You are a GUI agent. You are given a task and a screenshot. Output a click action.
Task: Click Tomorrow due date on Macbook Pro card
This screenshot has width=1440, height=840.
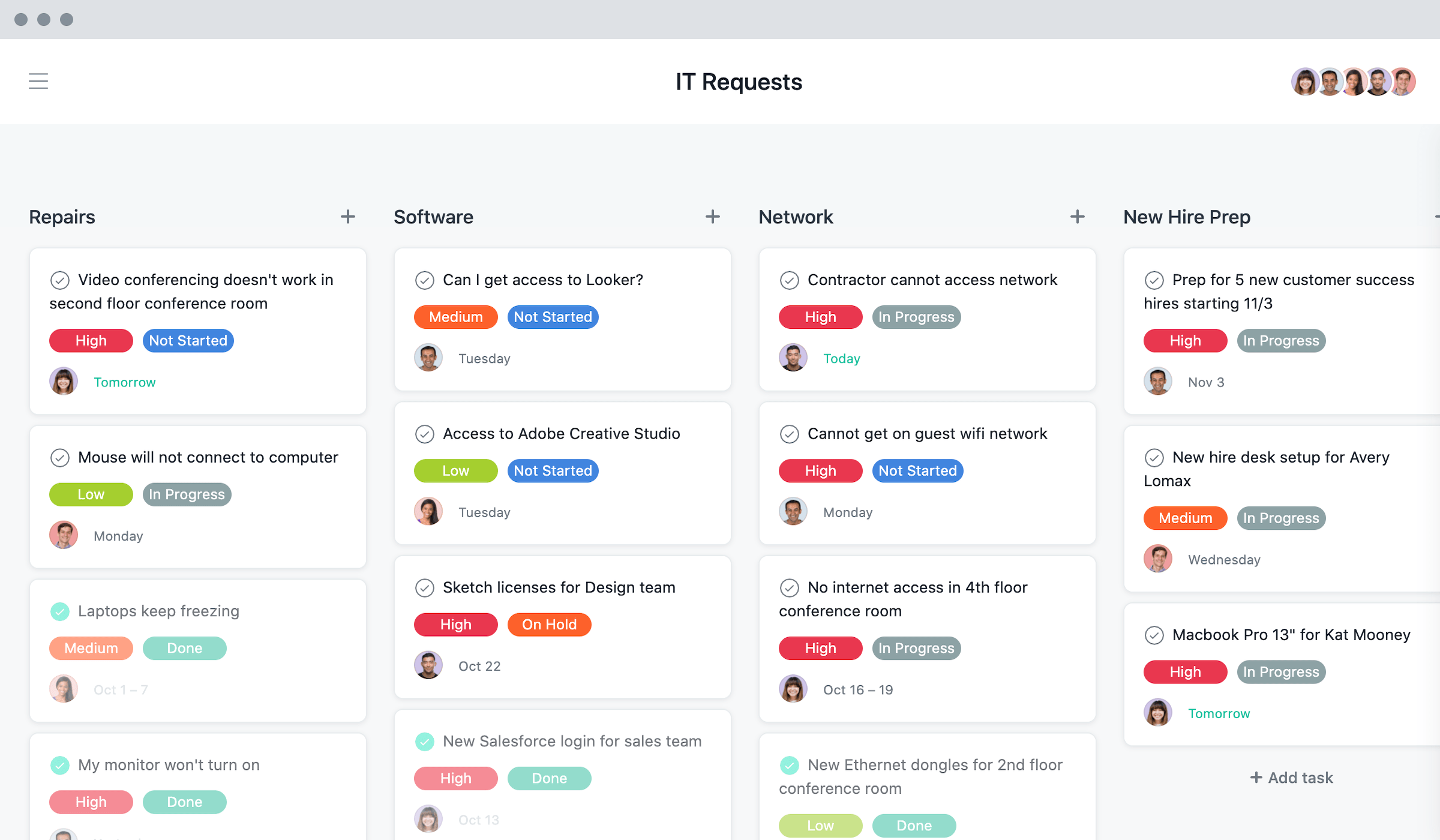click(x=1219, y=713)
